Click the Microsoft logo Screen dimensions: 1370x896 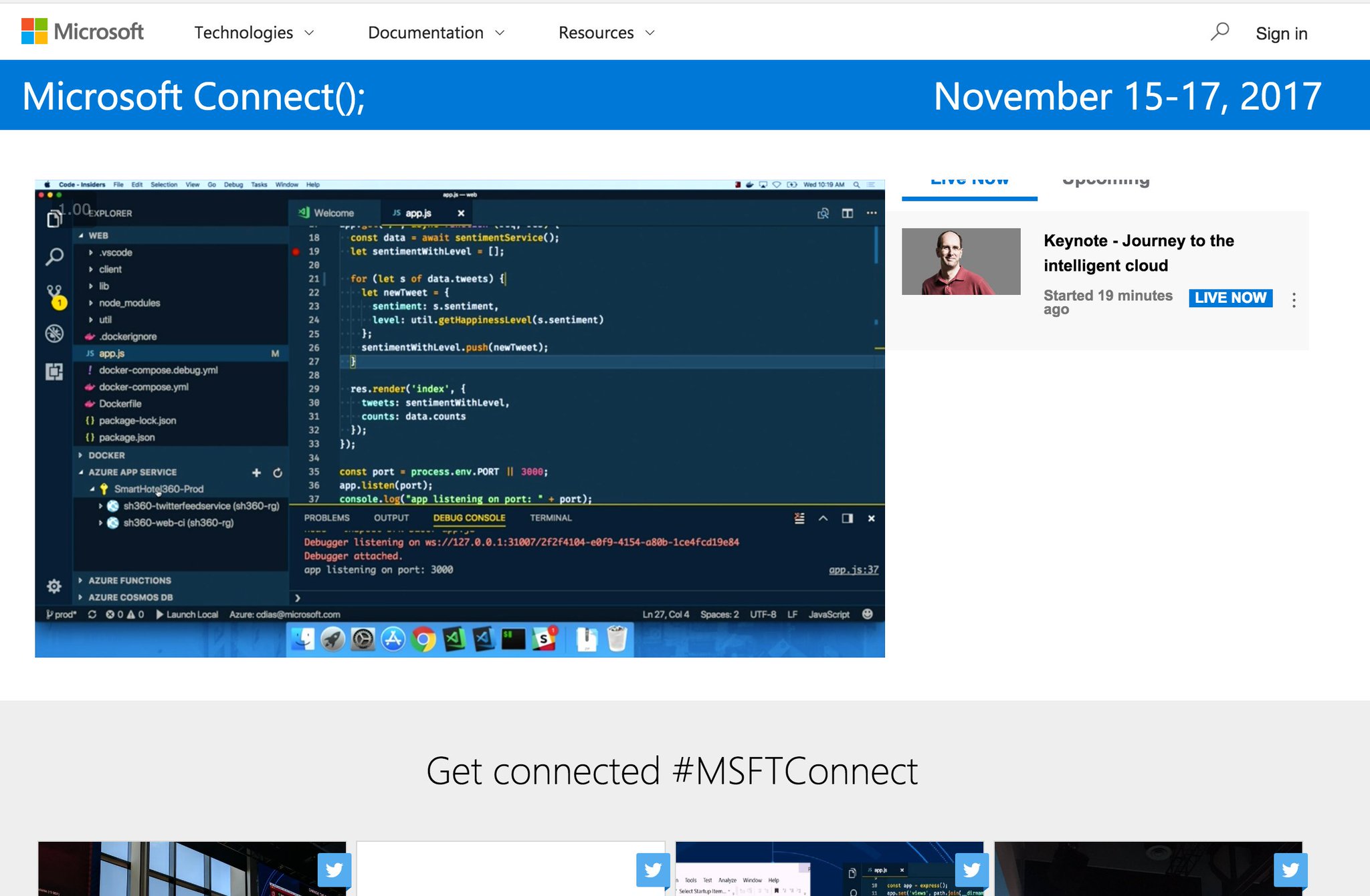(x=82, y=31)
